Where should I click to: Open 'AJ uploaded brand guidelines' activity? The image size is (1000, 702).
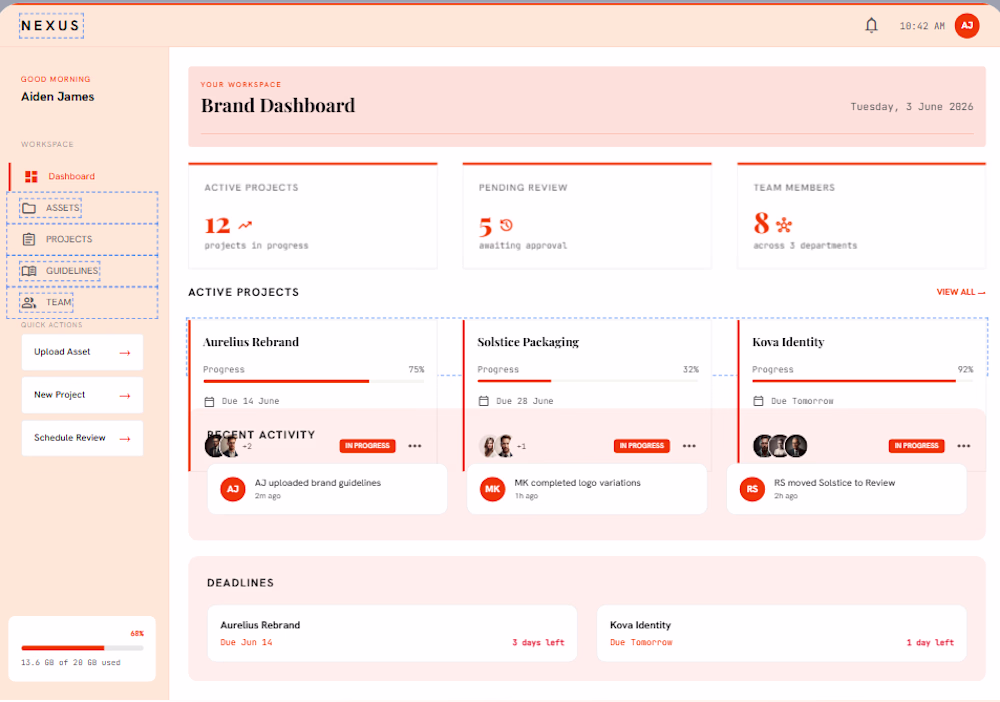327,489
